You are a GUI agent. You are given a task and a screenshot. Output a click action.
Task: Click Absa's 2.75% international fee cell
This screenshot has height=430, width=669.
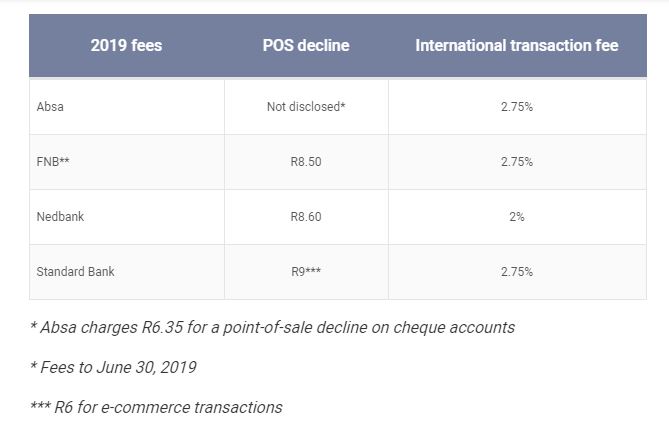517,106
